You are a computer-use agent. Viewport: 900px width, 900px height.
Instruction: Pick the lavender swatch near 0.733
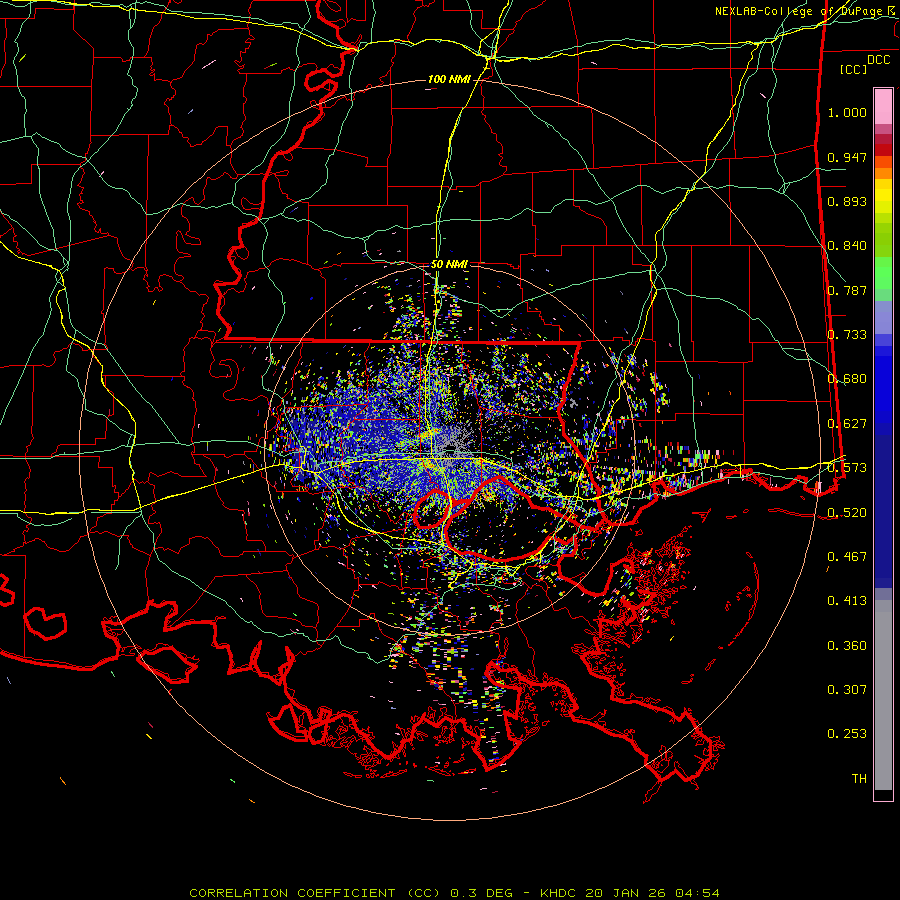(883, 319)
